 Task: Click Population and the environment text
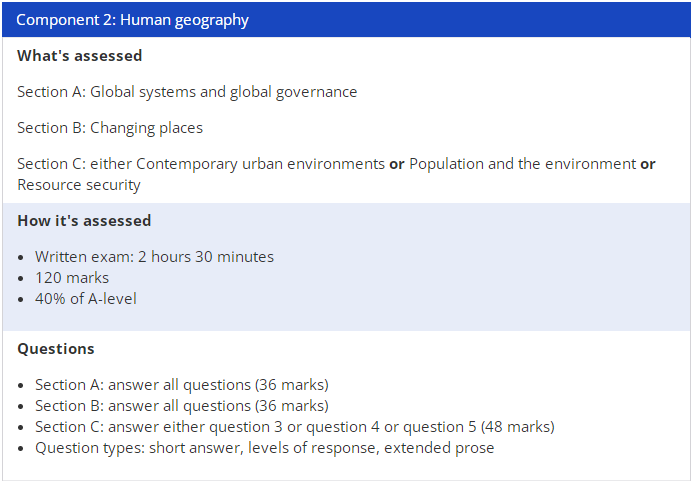point(522,164)
